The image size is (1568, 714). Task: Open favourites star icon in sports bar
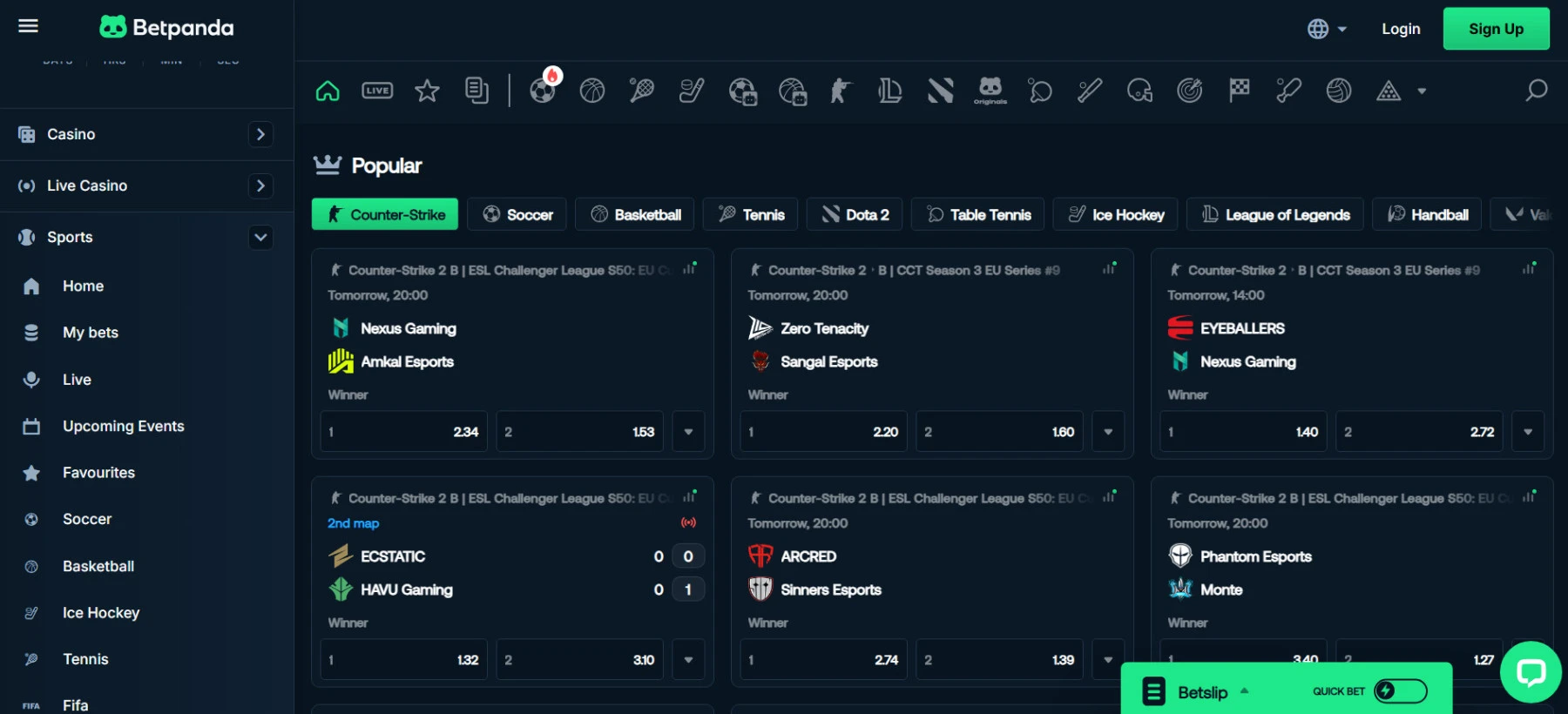click(x=427, y=91)
